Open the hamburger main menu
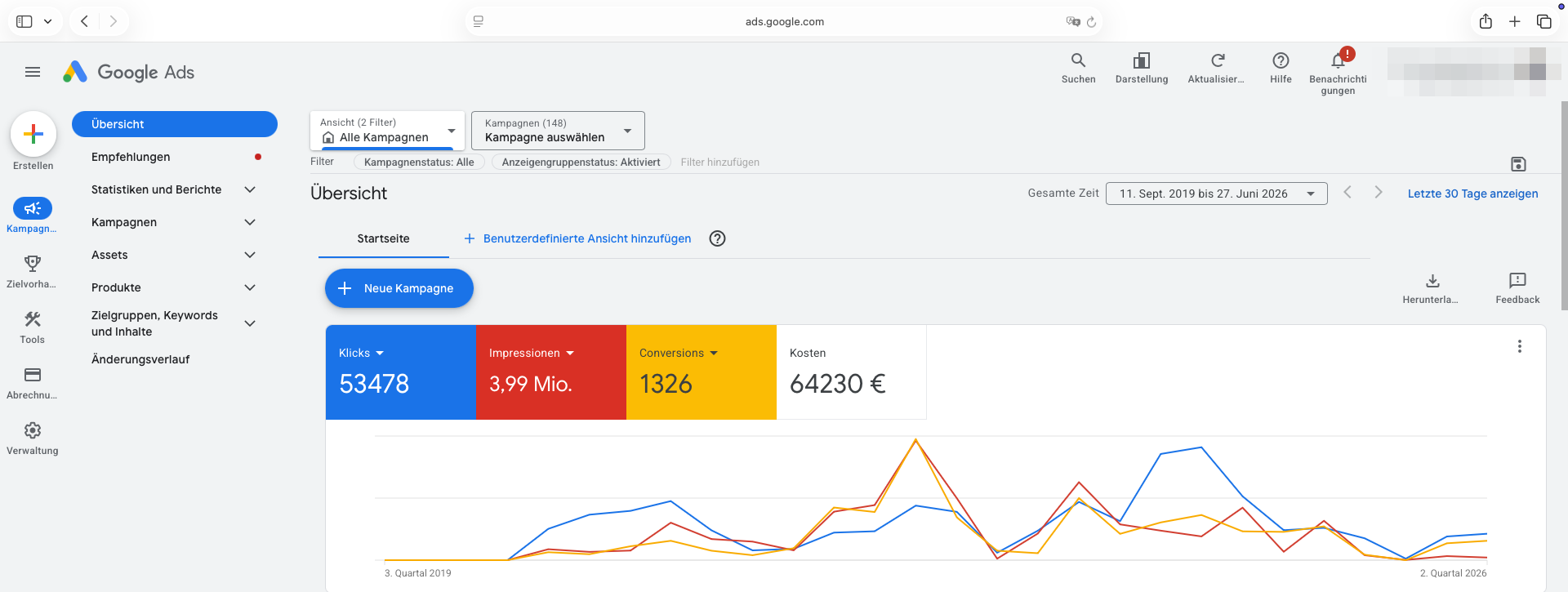 point(33,72)
